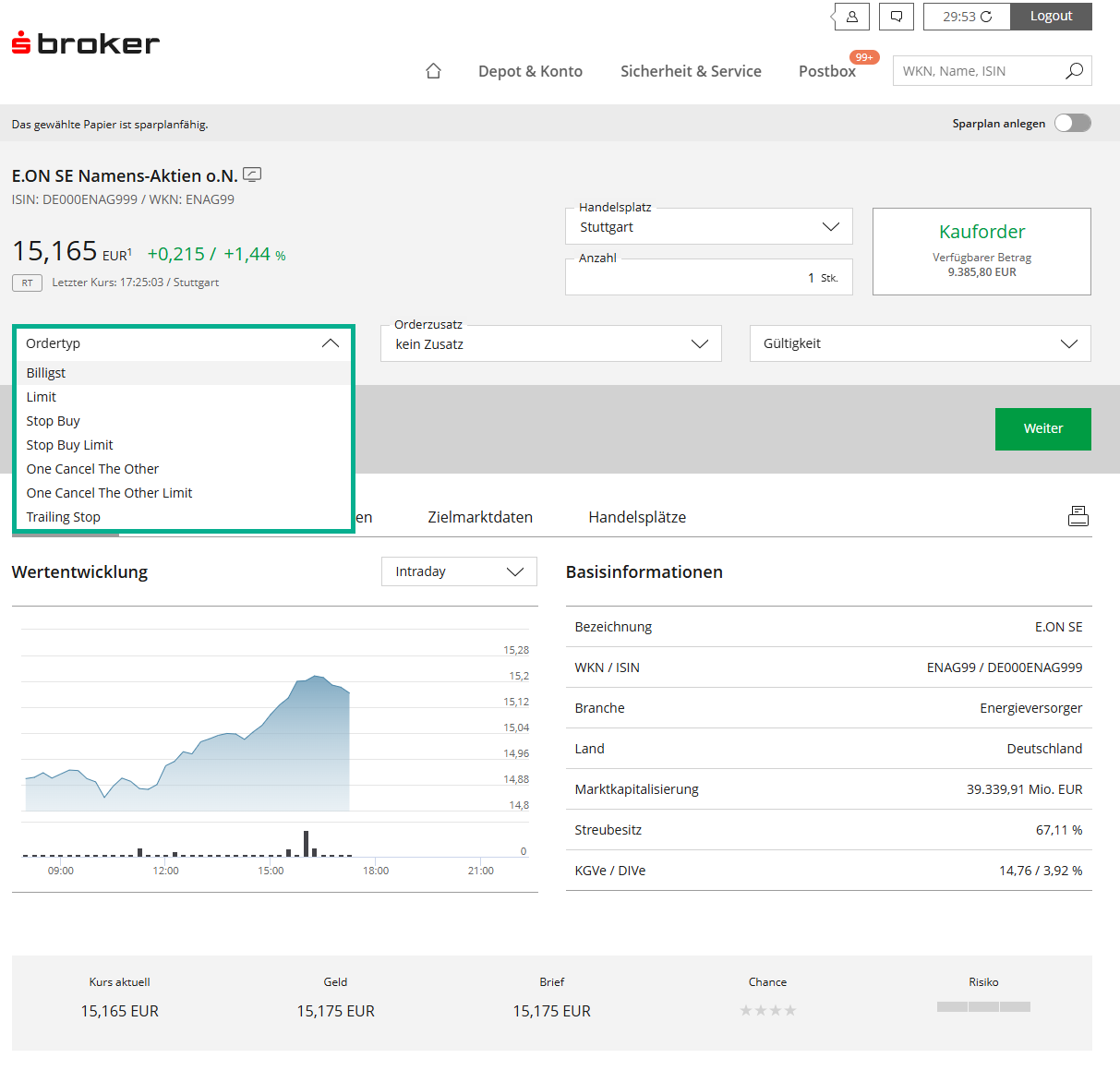Click the Logout button
1120x1070 pixels.
point(1051,16)
